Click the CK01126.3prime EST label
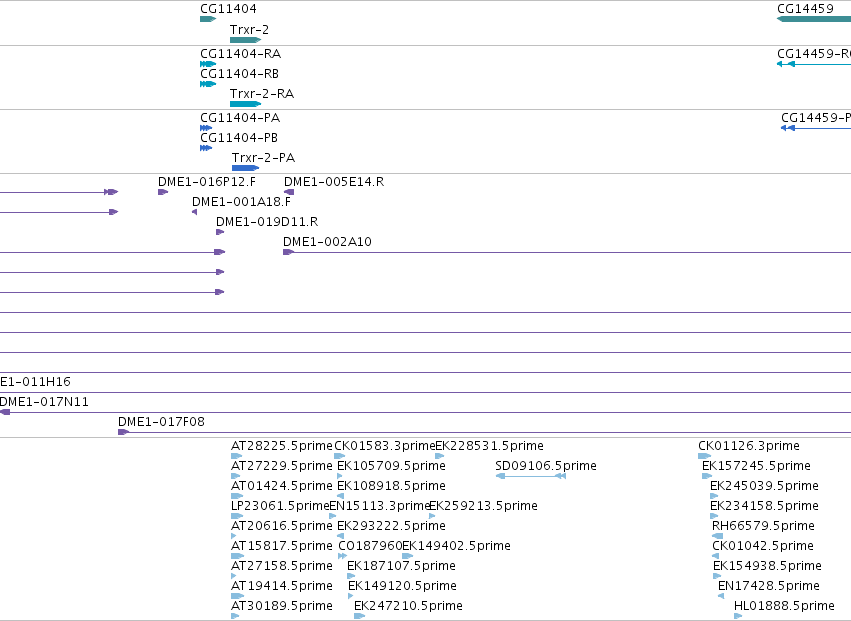 coord(749,446)
